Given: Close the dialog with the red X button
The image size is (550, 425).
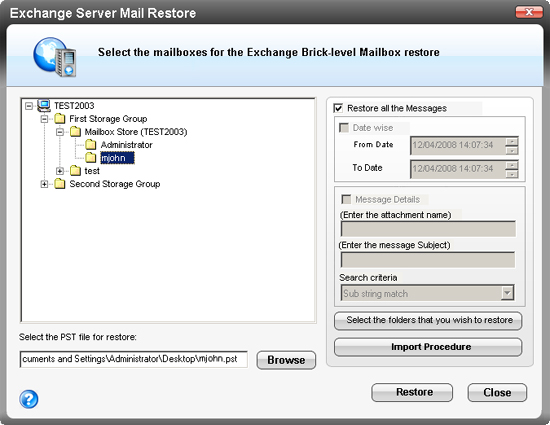Looking at the screenshot, I should [x=529, y=12].
